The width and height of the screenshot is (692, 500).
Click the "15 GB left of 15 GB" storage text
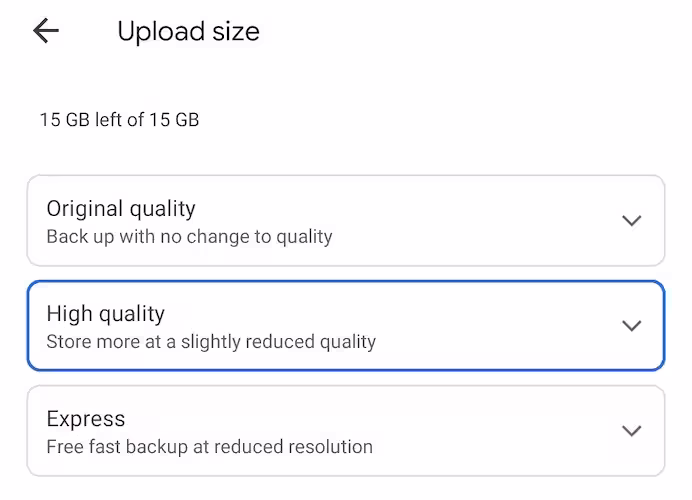coord(119,120)
